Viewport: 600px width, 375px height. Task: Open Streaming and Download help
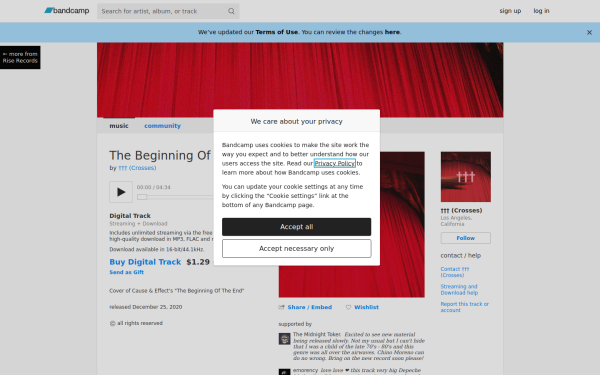(x=459, y=290)
